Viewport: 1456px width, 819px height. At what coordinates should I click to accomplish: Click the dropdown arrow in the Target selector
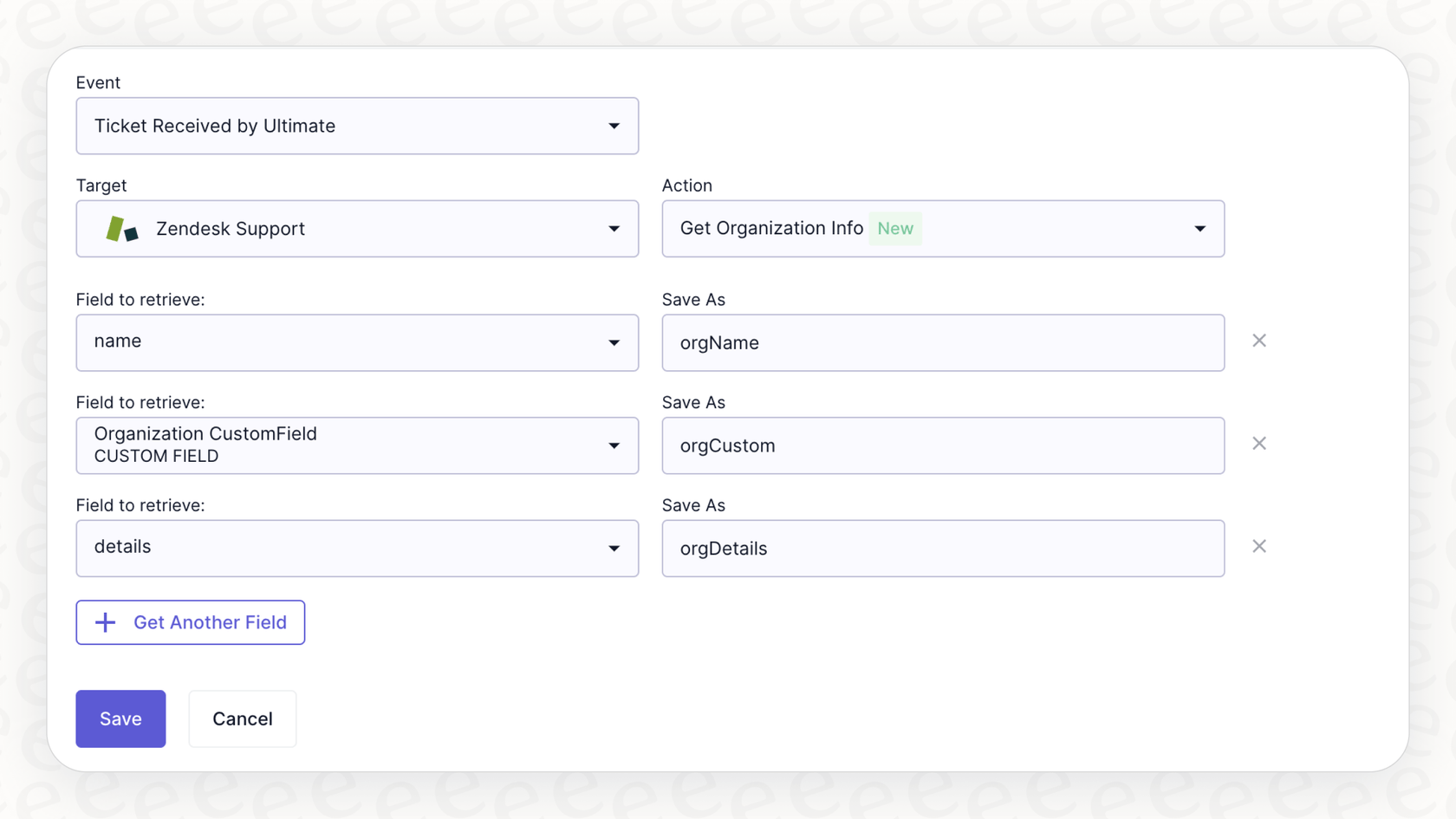tap(614, 229)
